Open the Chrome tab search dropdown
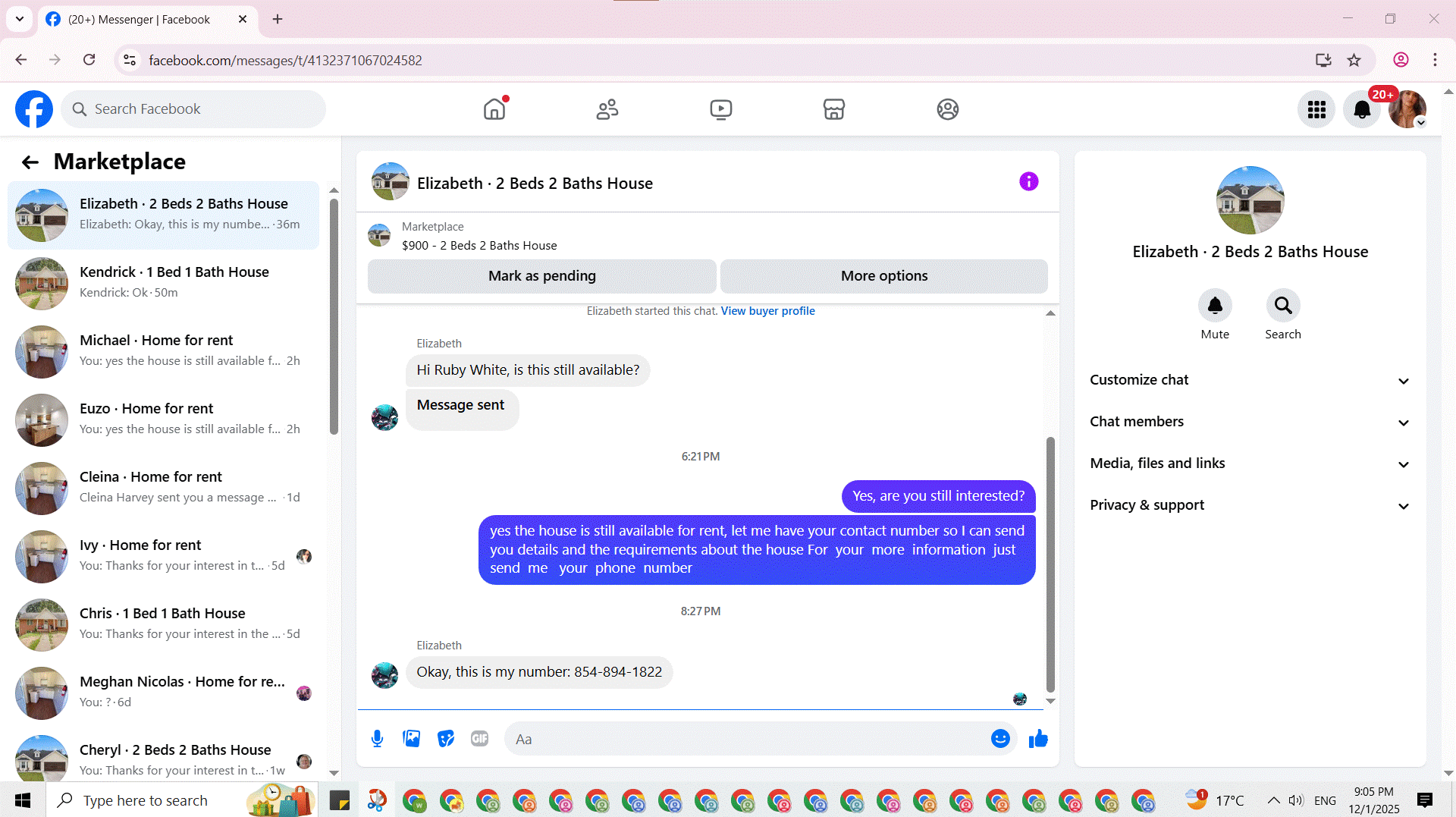 click(x=20, y=19)
